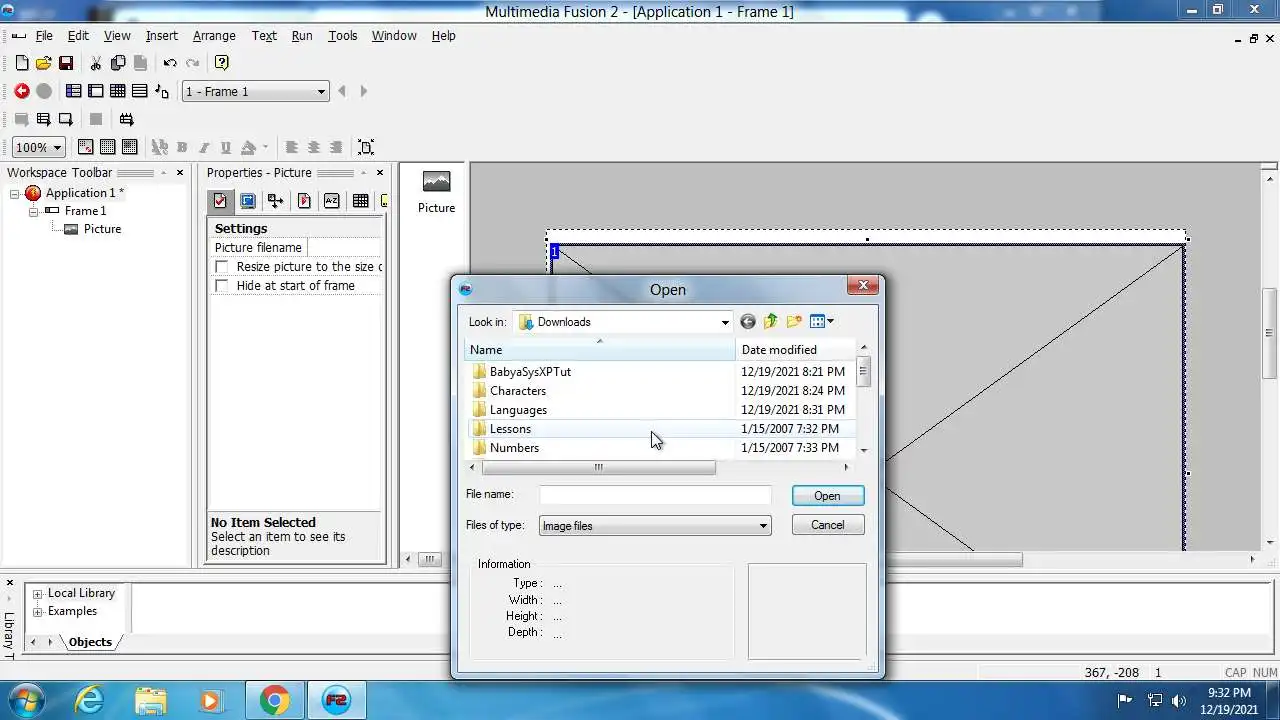Save the application with the floppy icon
Screen dimensions: 1280x720
[65, 63]
